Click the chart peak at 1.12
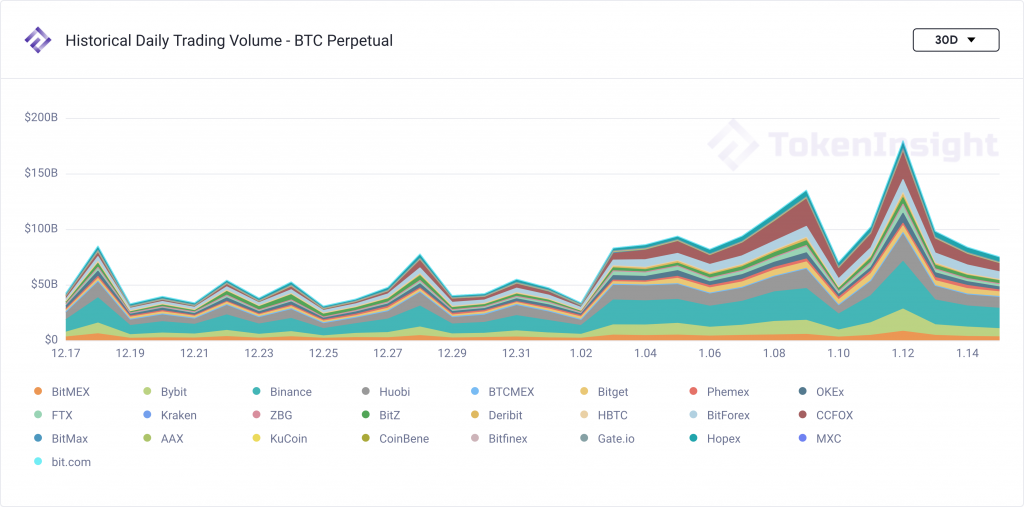 point(904,144)
